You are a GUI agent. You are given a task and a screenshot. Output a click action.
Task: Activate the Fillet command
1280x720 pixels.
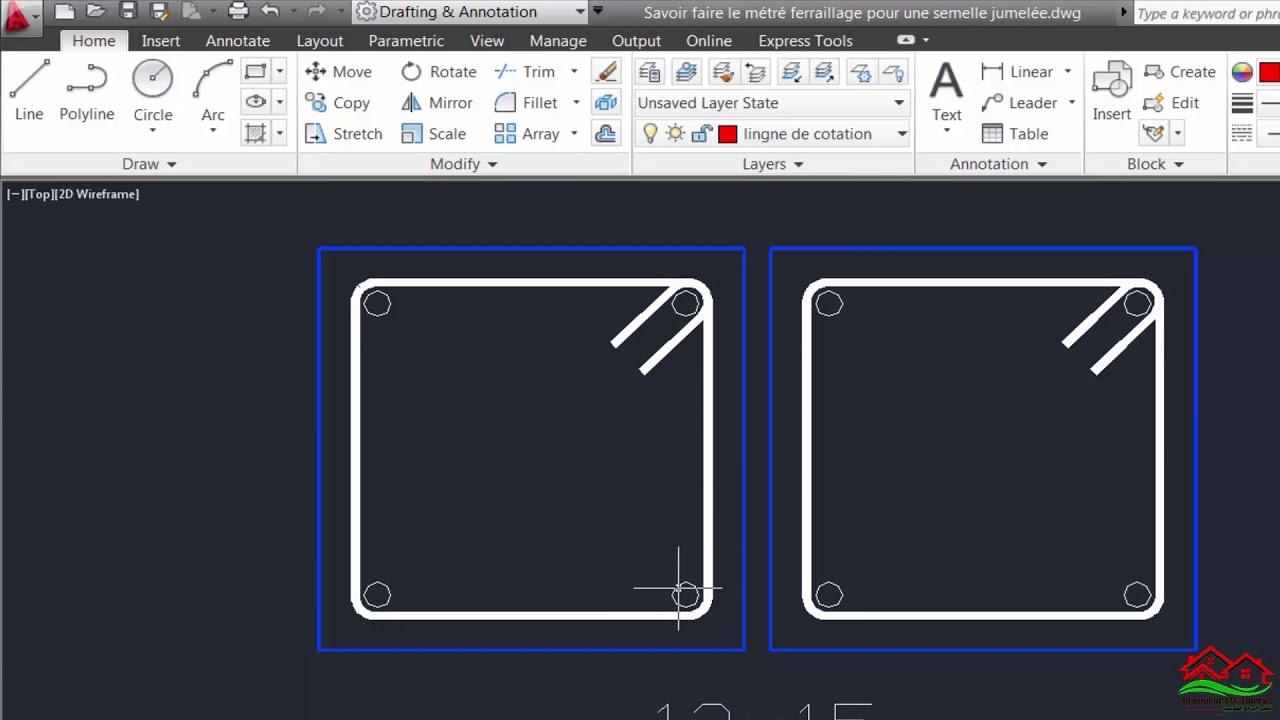pos(527,103)
